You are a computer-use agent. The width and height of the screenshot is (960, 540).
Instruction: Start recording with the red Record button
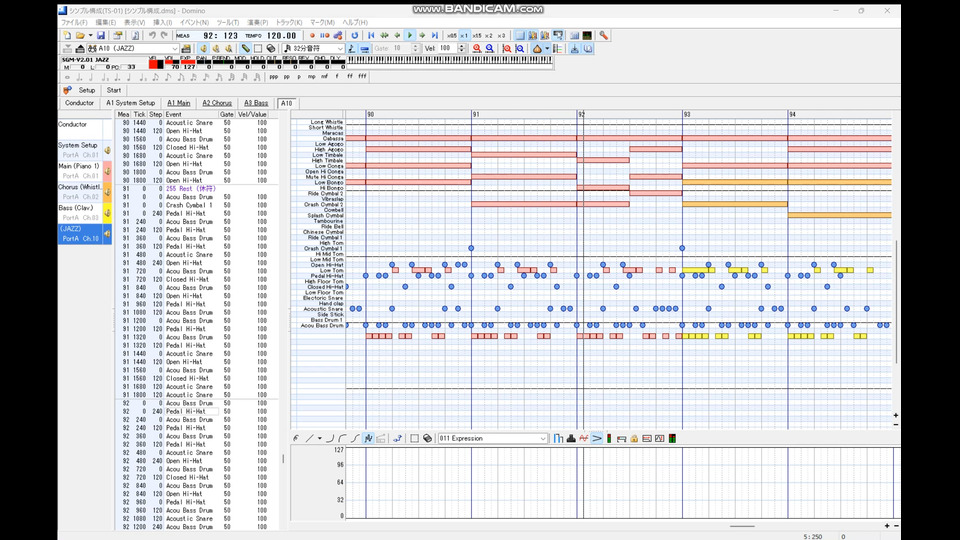click(312, 36)
